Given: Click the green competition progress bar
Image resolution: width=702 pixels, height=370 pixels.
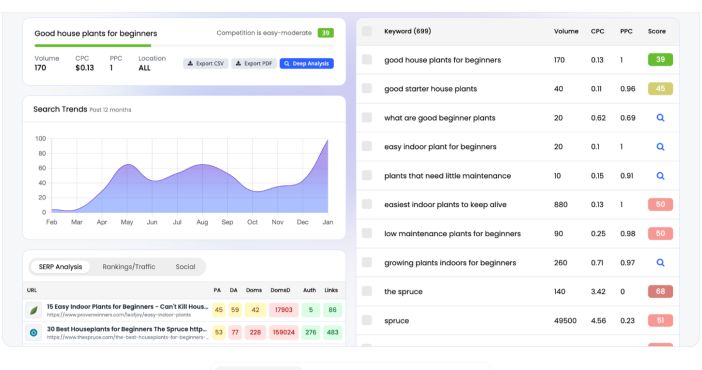Looking at the screenshot, I should pyautogui.click(x=93, y=45).
